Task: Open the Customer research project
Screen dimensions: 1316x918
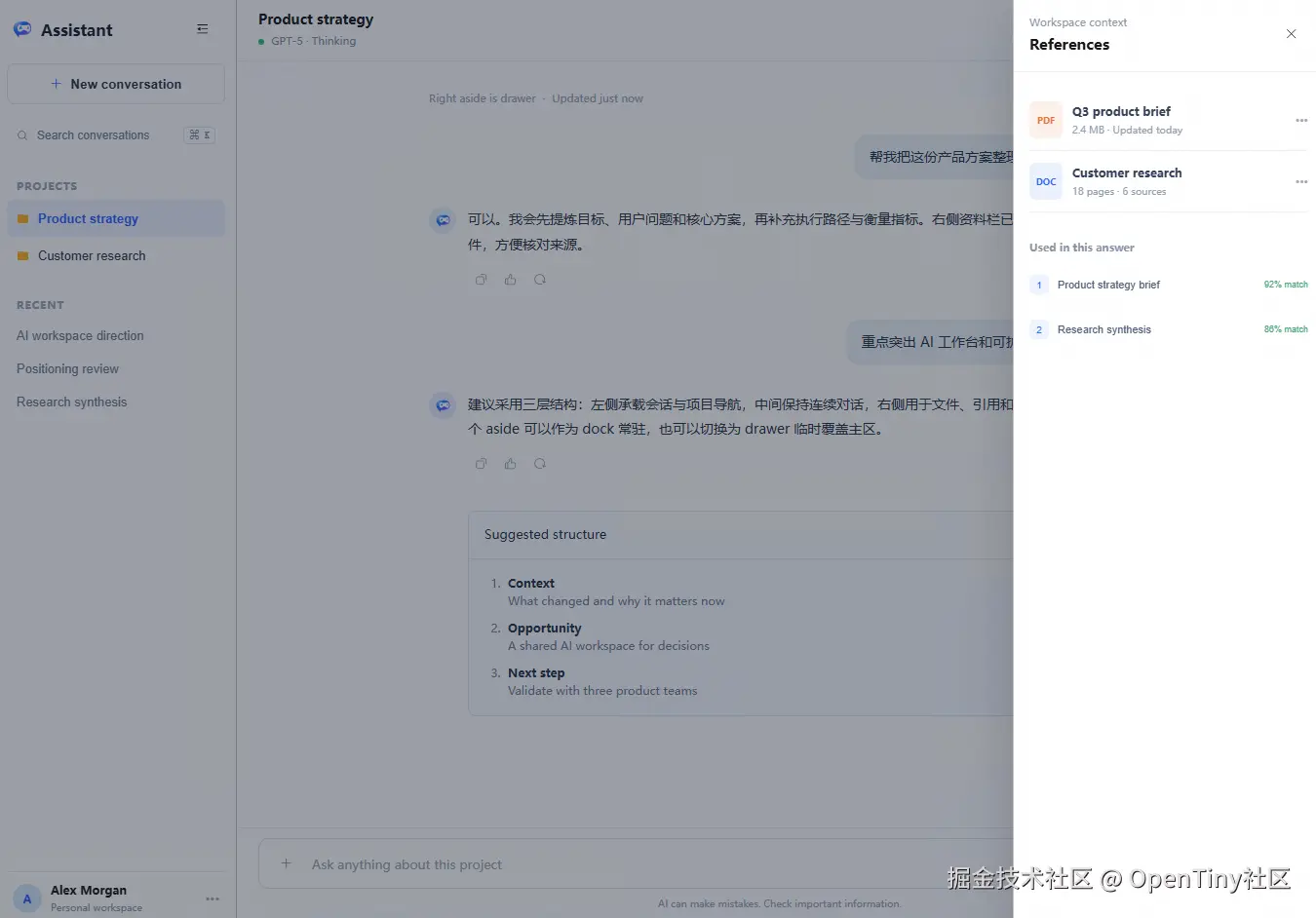Action: (116, 255)
